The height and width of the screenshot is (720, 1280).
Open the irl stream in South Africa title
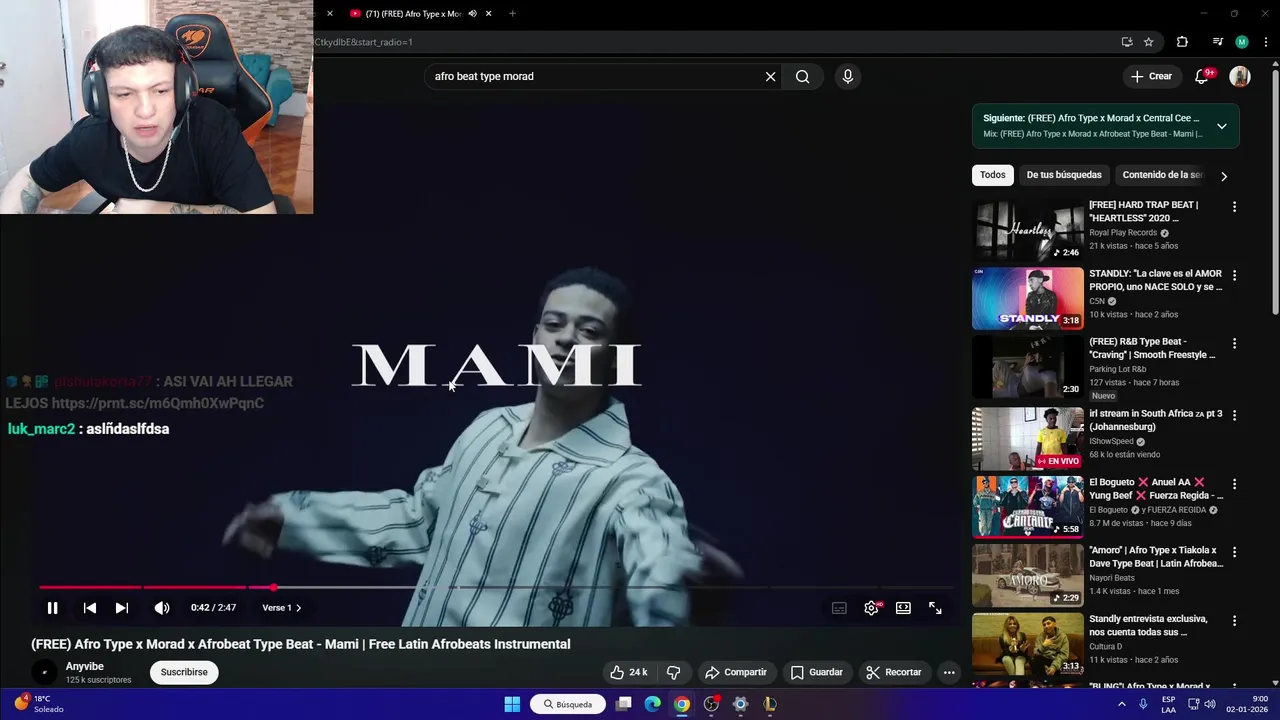coord(1156,420)
